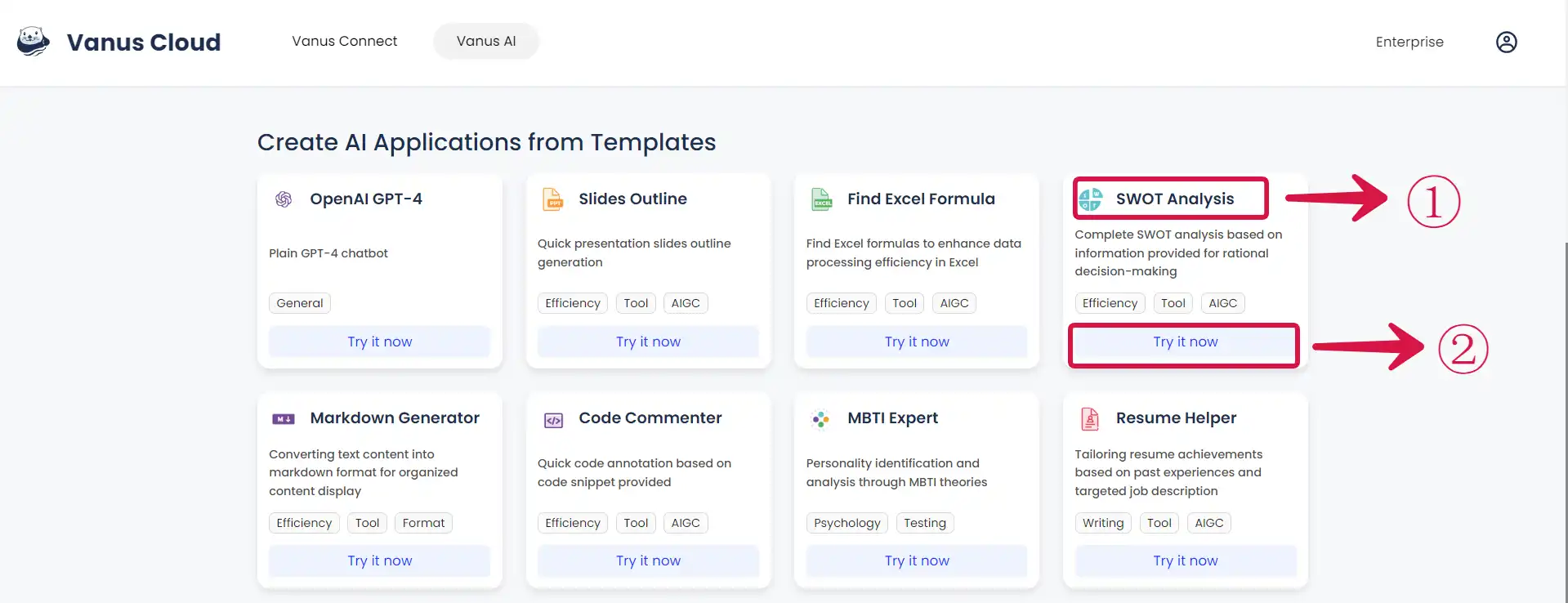Click the AIGC tag on SWOT Analysis
The height and width of the screenshot is (603, 1568).
[x=1223, y=303]
